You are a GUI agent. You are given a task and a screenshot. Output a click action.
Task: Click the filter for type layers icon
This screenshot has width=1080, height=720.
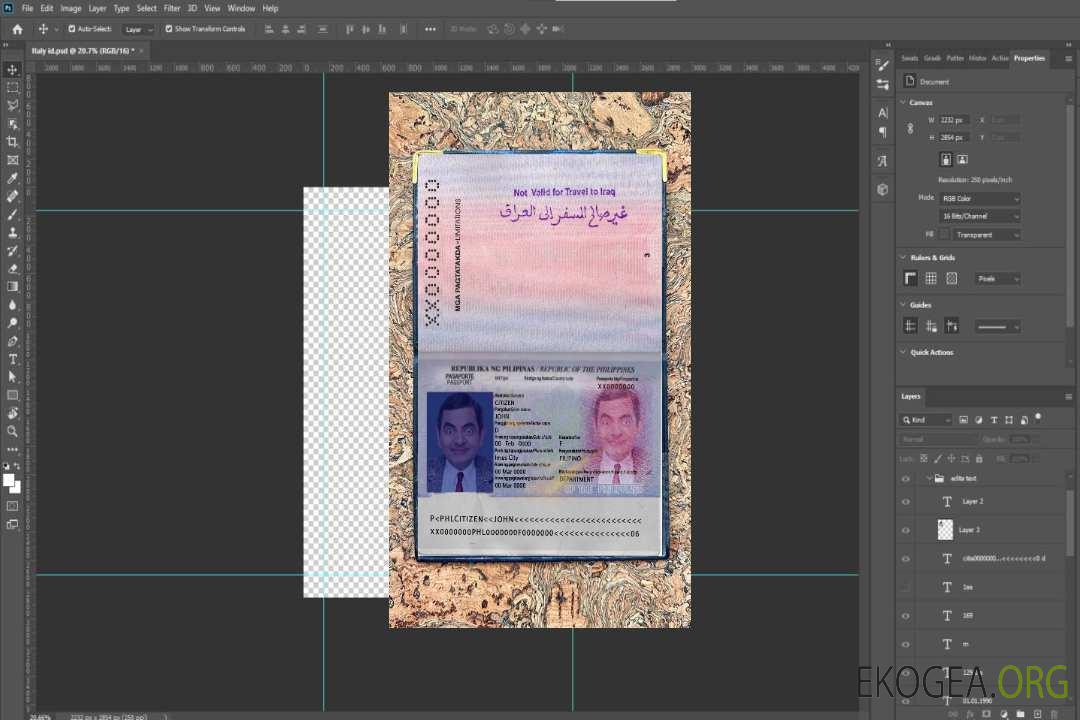click(x=994, y=420)
